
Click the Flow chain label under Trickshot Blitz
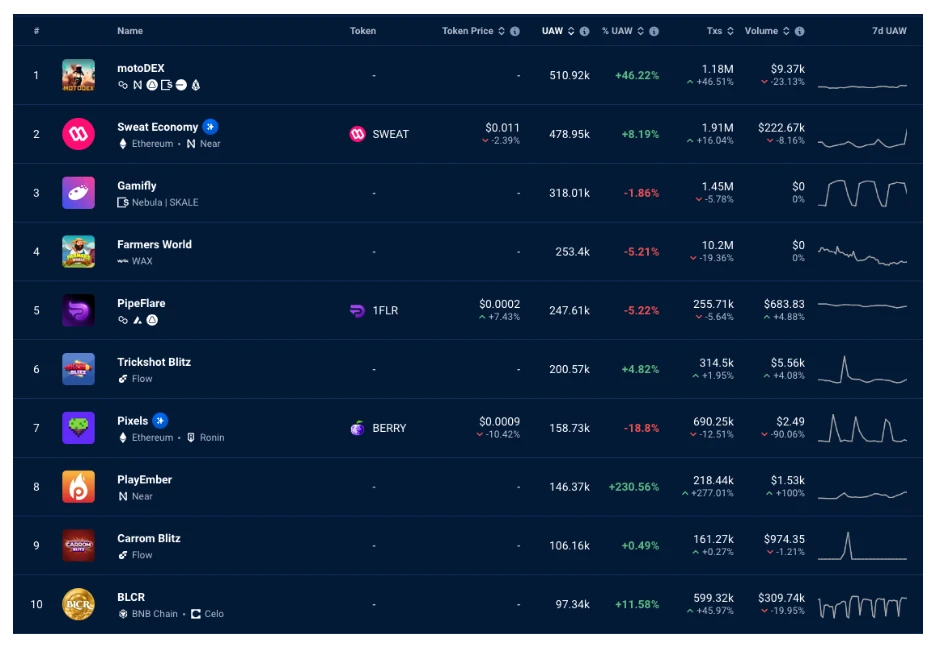pos(142,379)
